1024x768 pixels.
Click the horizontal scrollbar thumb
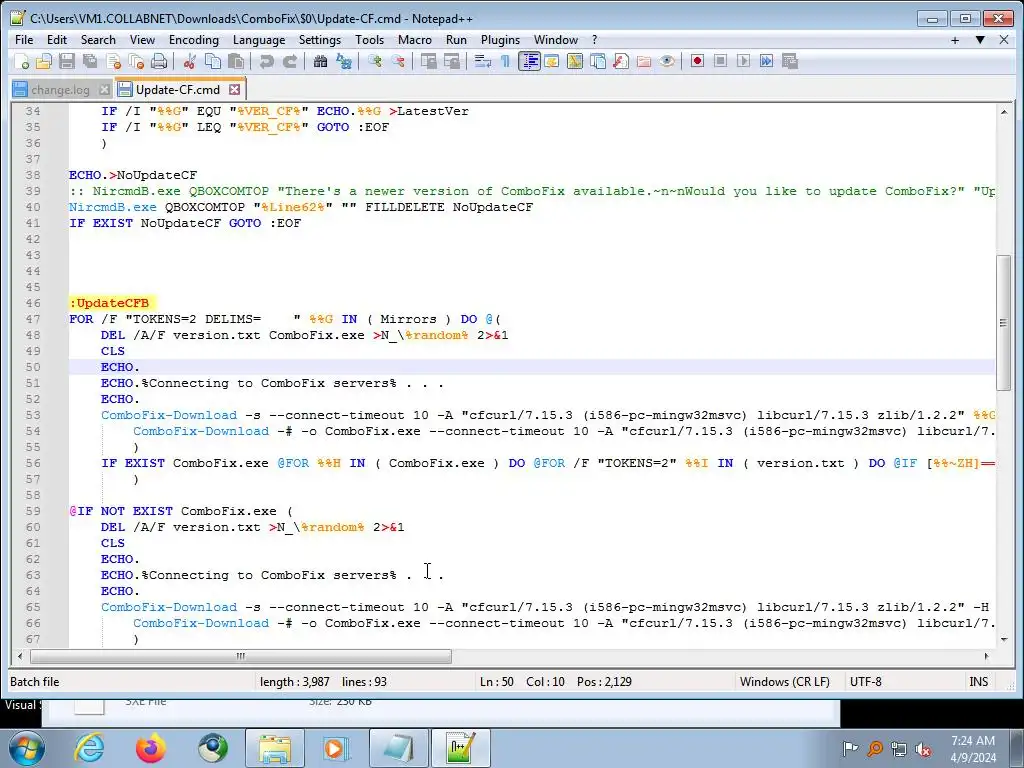240,656
